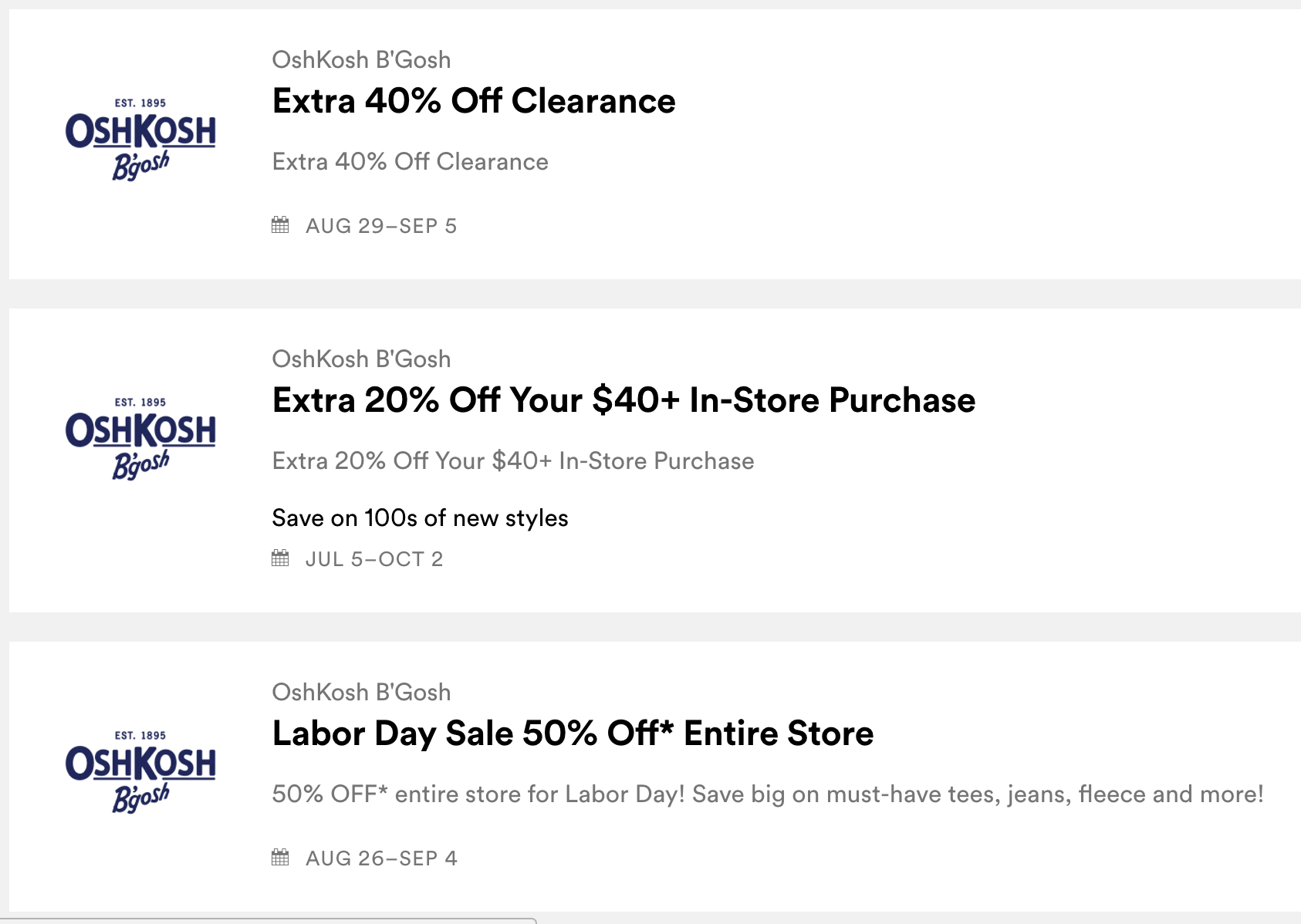The width and height of the screenshot is (1301, 924).
Task: Click OshKosh B'Gosh store name above clearance deal
Action: 361,60
